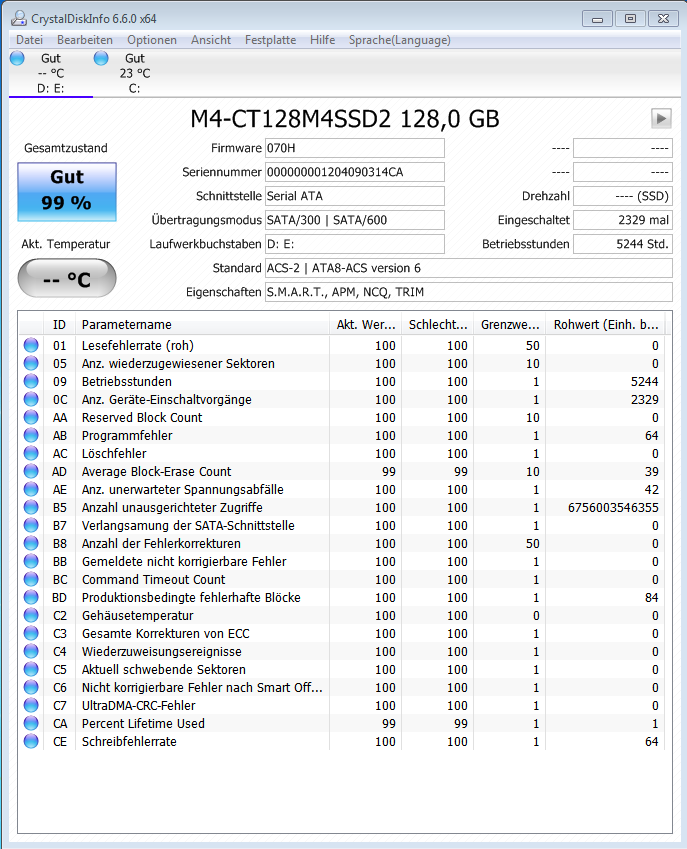Click the status orb of the BD fehlerhafte Blöcke row

pyautogui.click(x=31, y=597)
